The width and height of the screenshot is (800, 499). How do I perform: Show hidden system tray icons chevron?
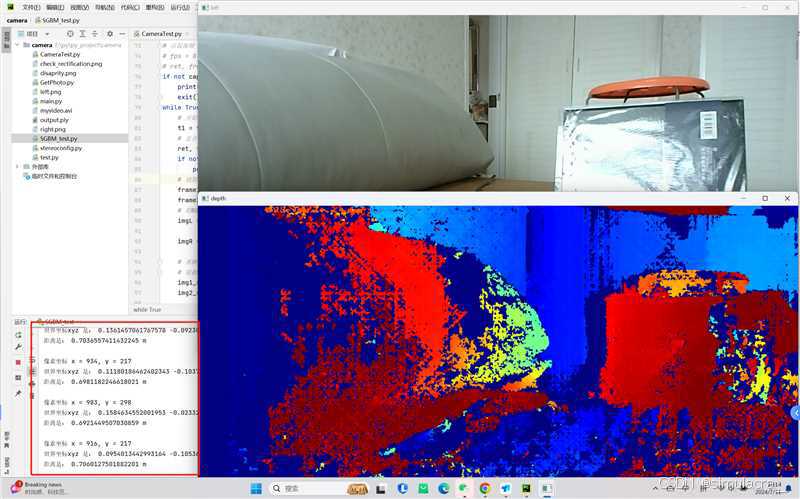(655, 489)
